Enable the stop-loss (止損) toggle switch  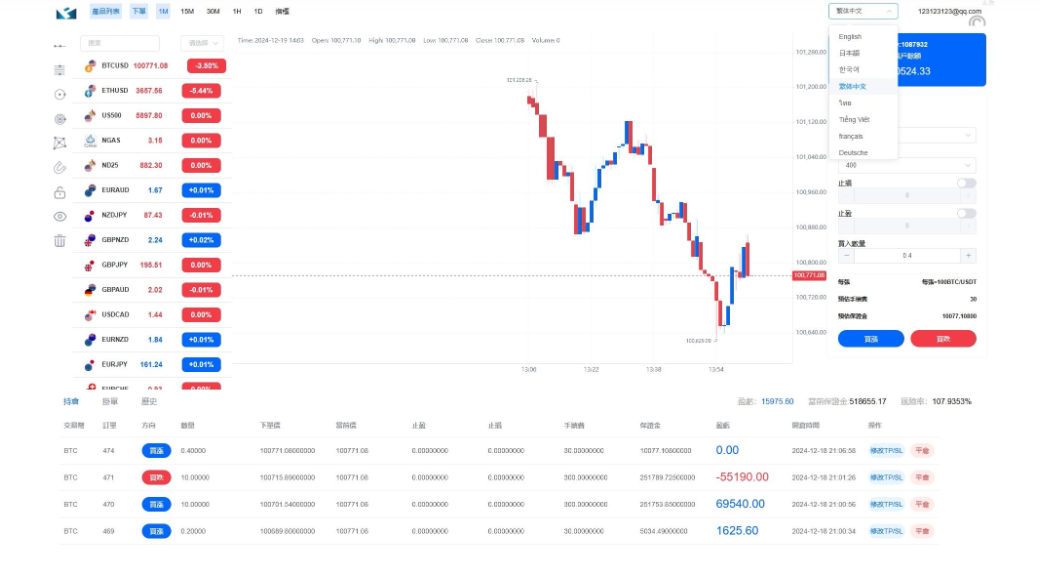pyautogui.click(x=966, y=183)
